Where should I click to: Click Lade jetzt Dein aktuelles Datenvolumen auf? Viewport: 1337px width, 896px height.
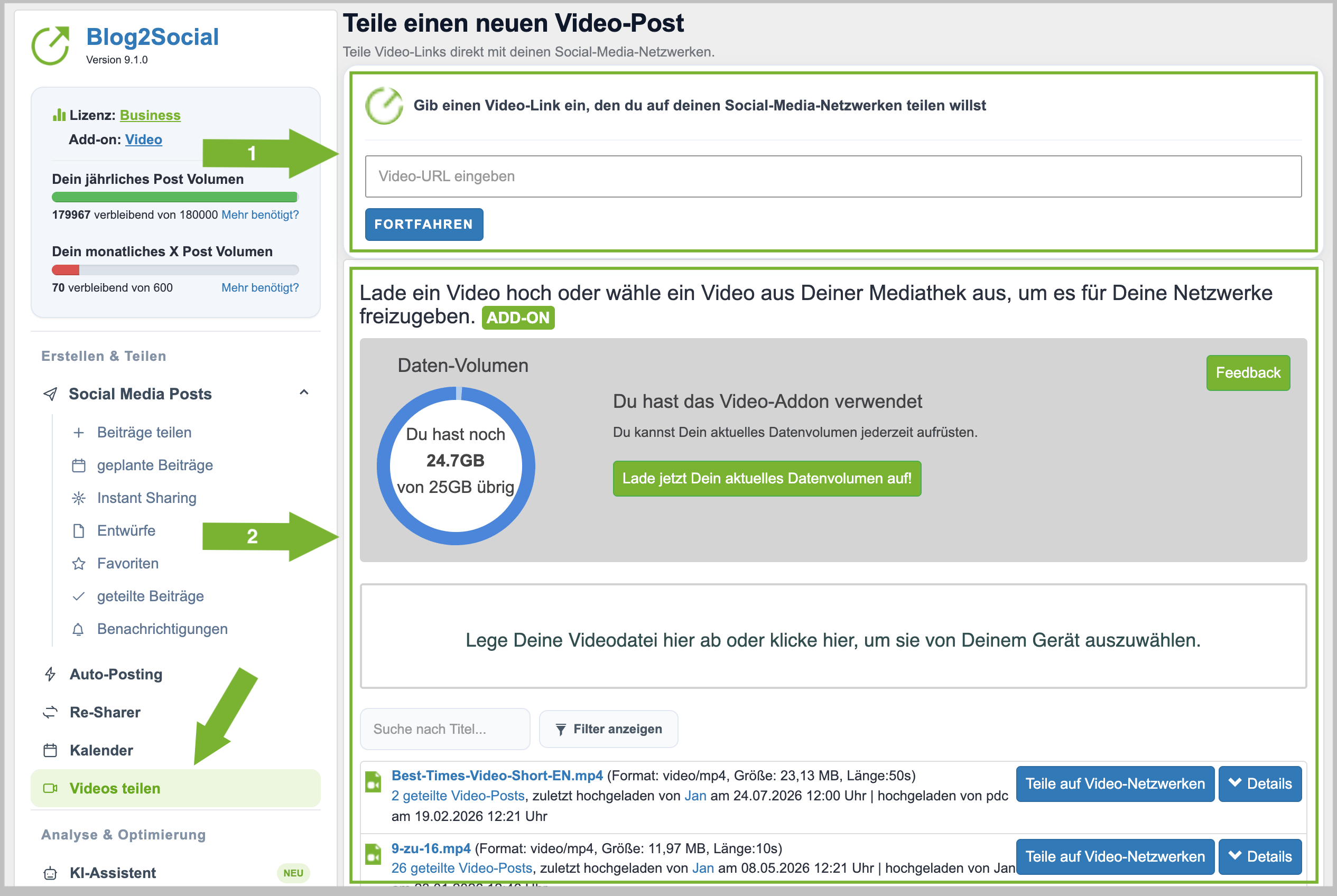pyautogui.click(x=767, y=479)
